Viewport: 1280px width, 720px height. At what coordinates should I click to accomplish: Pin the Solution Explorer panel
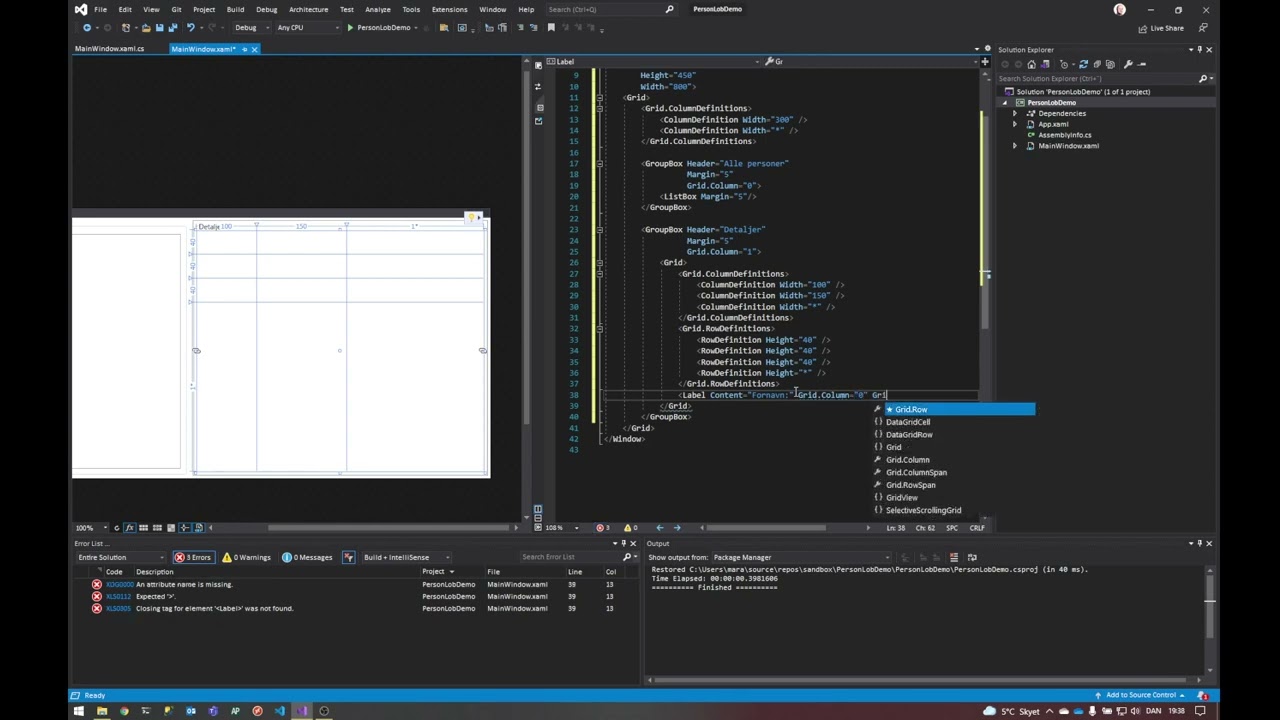coord(1199,50)
